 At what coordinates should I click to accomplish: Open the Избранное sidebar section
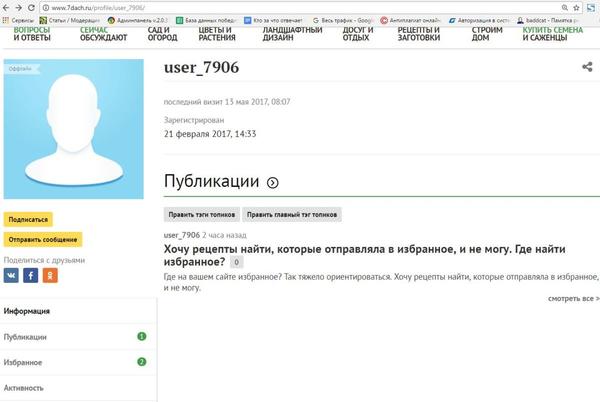coord(23,362)
